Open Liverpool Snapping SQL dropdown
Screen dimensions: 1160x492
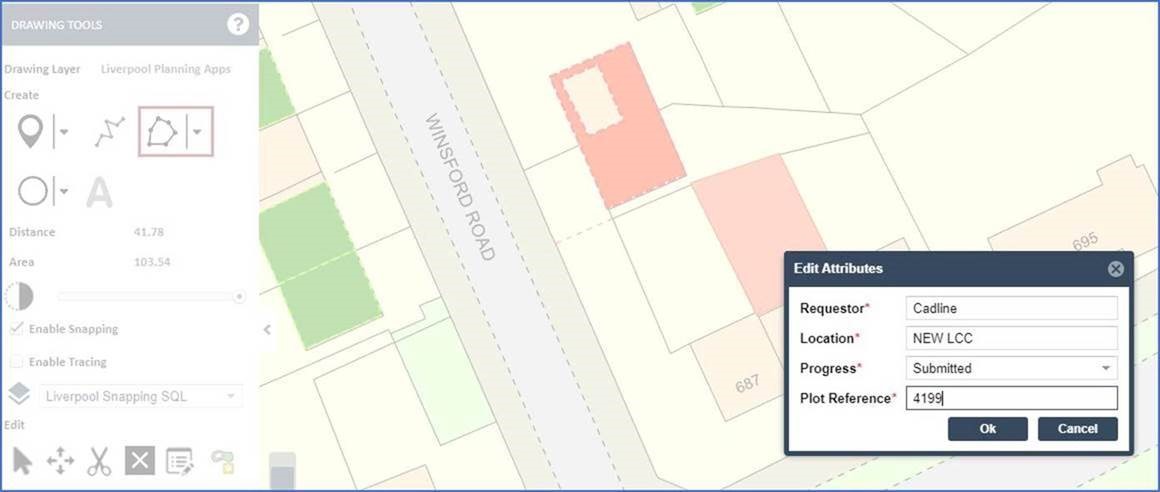click(x=140, y=396)
